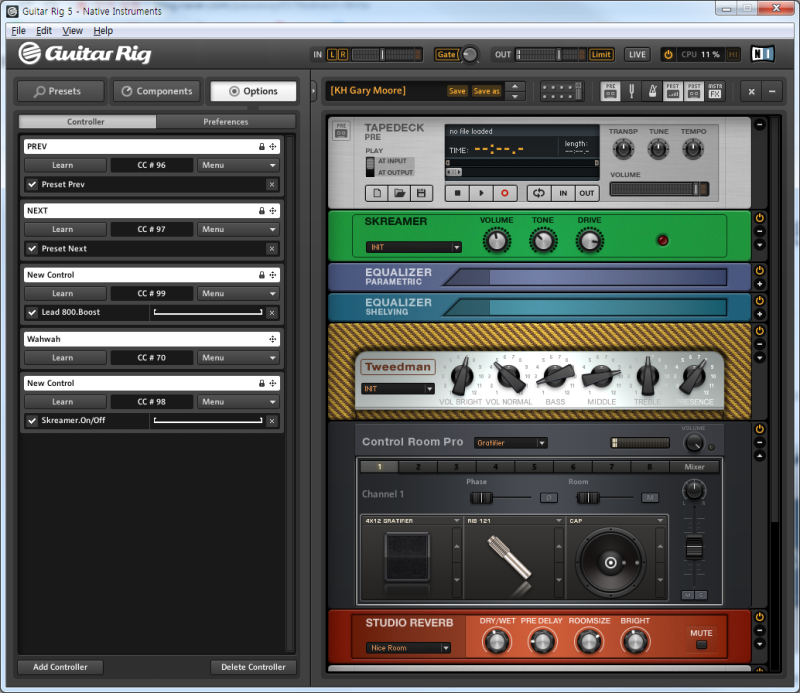800x693 pixels.
Task: Click the lock icon on the PREV controller
Action: [x=262, y=146]
